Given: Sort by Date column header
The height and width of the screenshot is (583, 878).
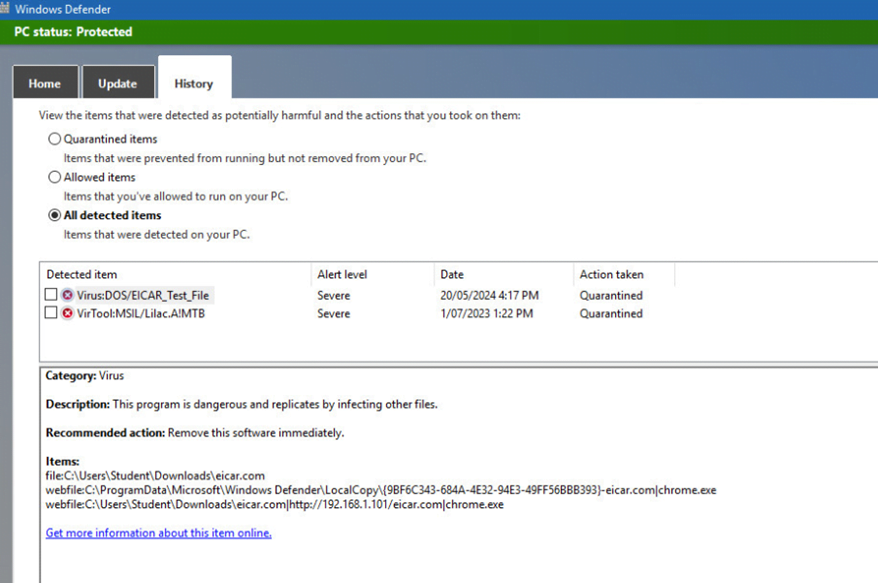Looking at the screenshot, I should [x=503, y=274].
